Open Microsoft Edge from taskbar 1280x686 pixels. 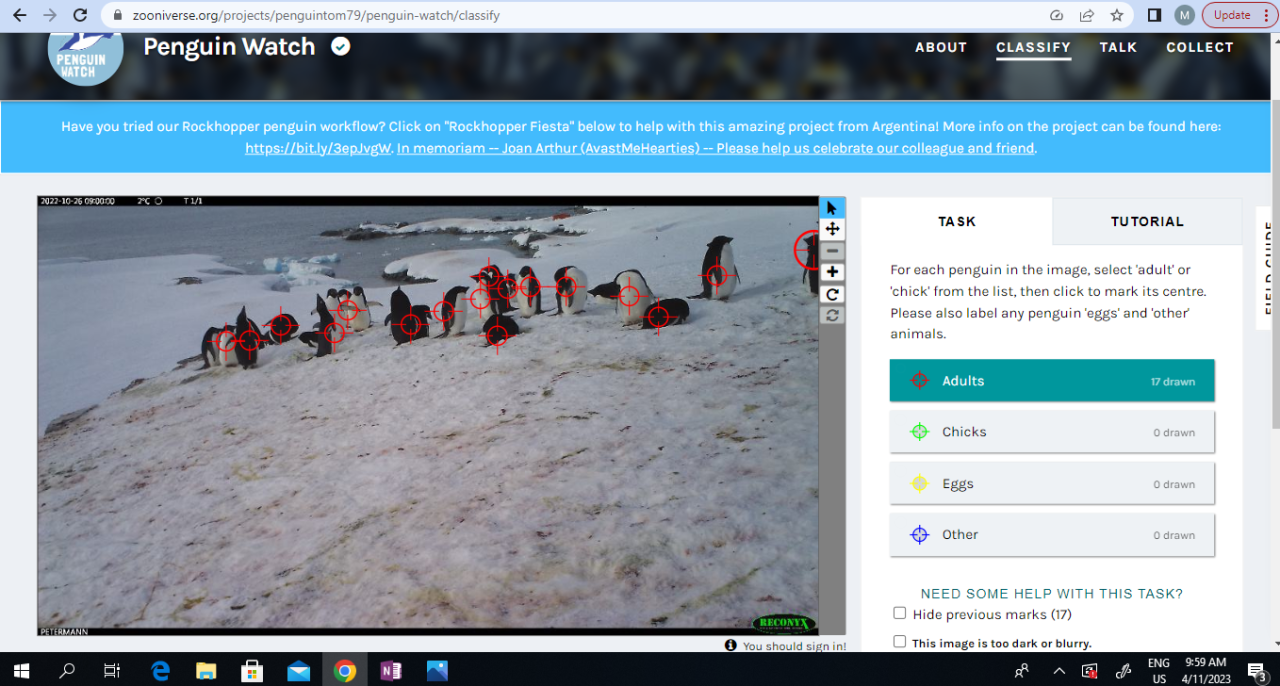point(160,670)
